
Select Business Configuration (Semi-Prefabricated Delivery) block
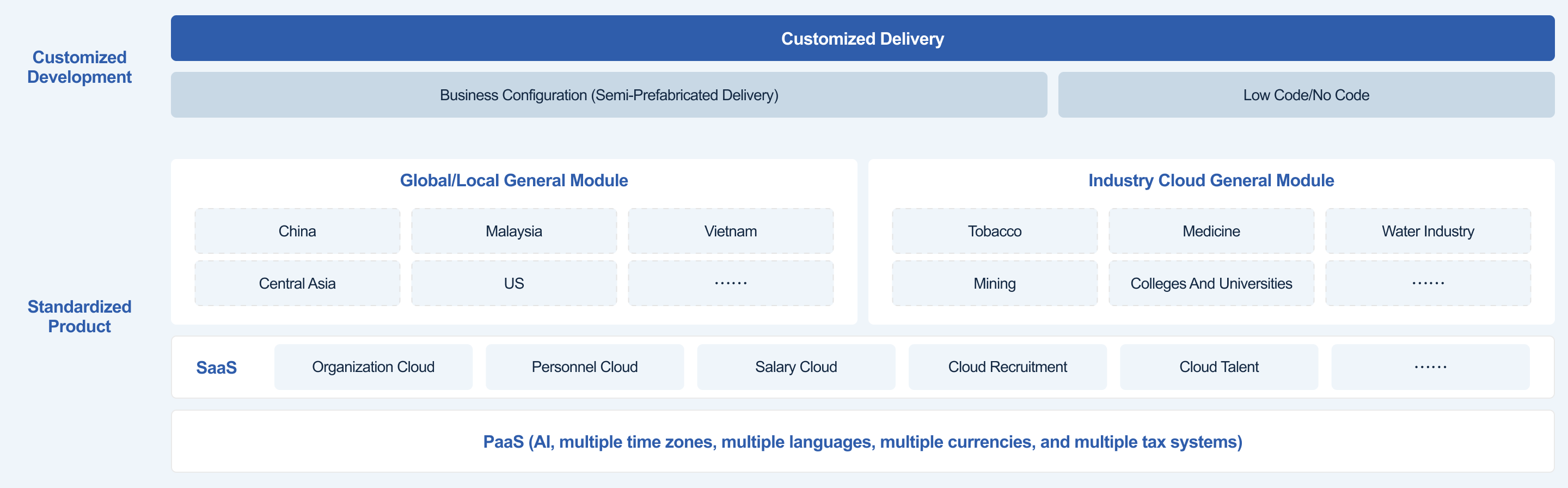point(609,95)
